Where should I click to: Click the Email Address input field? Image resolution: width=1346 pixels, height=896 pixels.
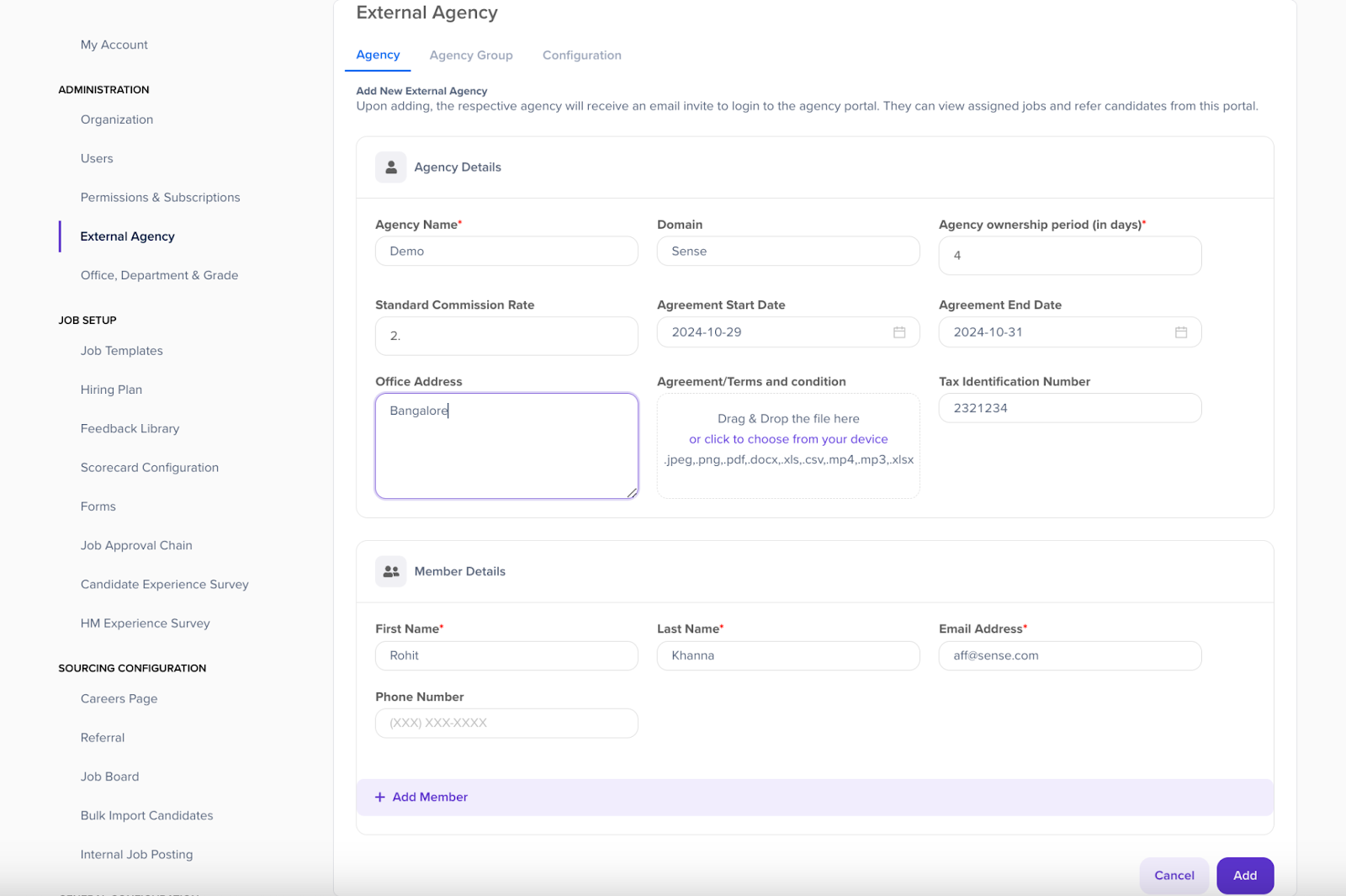point(1069,656)
